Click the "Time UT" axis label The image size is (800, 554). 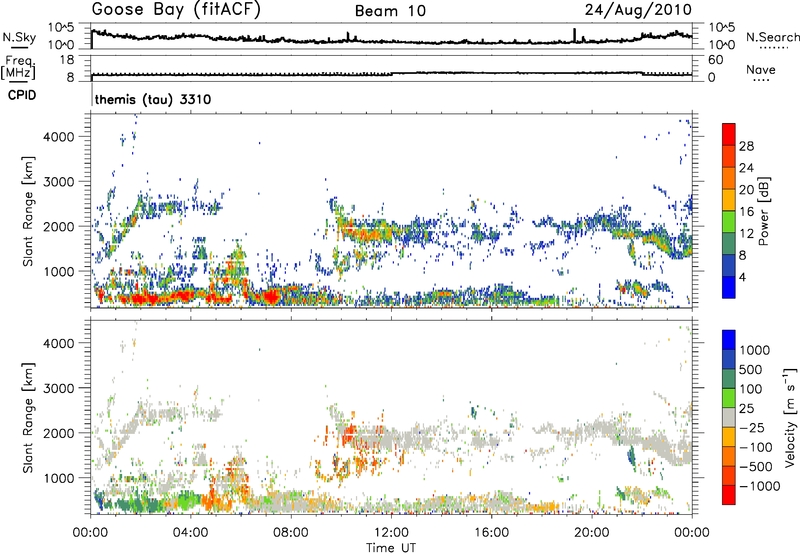[x=391, y=548]
